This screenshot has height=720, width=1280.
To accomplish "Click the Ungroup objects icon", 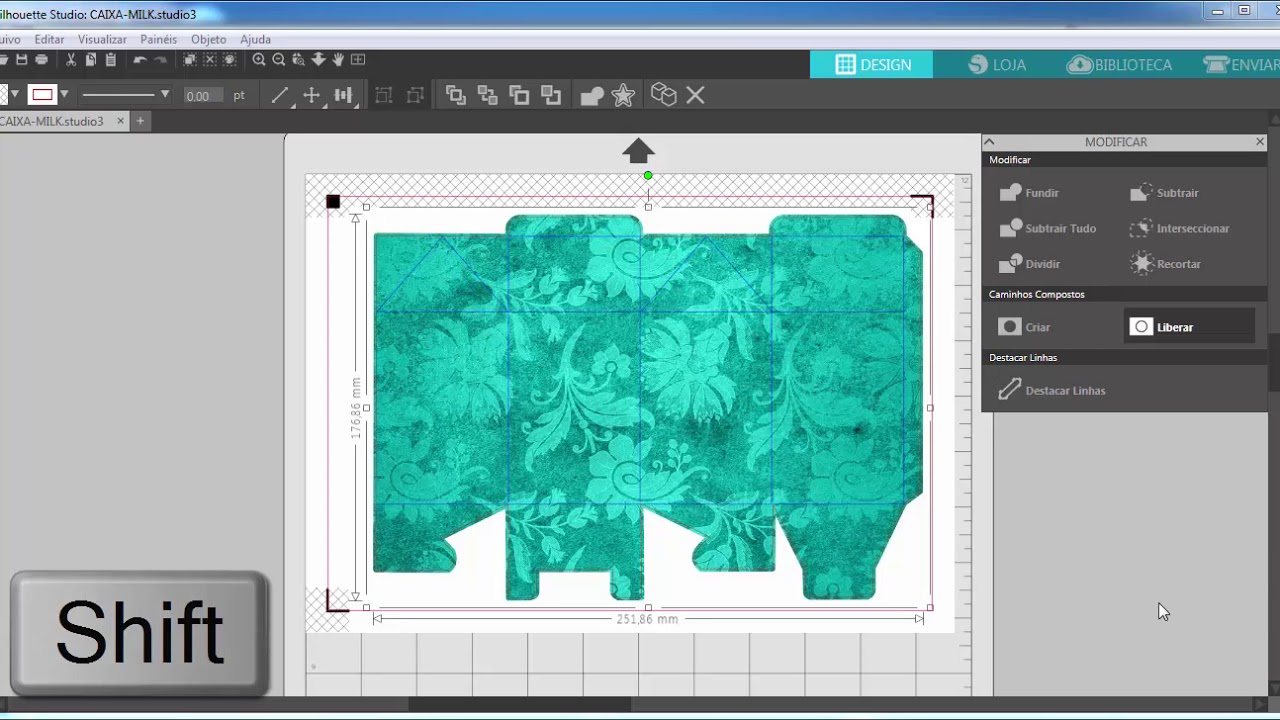I will pyautogui.click(x=415, y=95).
